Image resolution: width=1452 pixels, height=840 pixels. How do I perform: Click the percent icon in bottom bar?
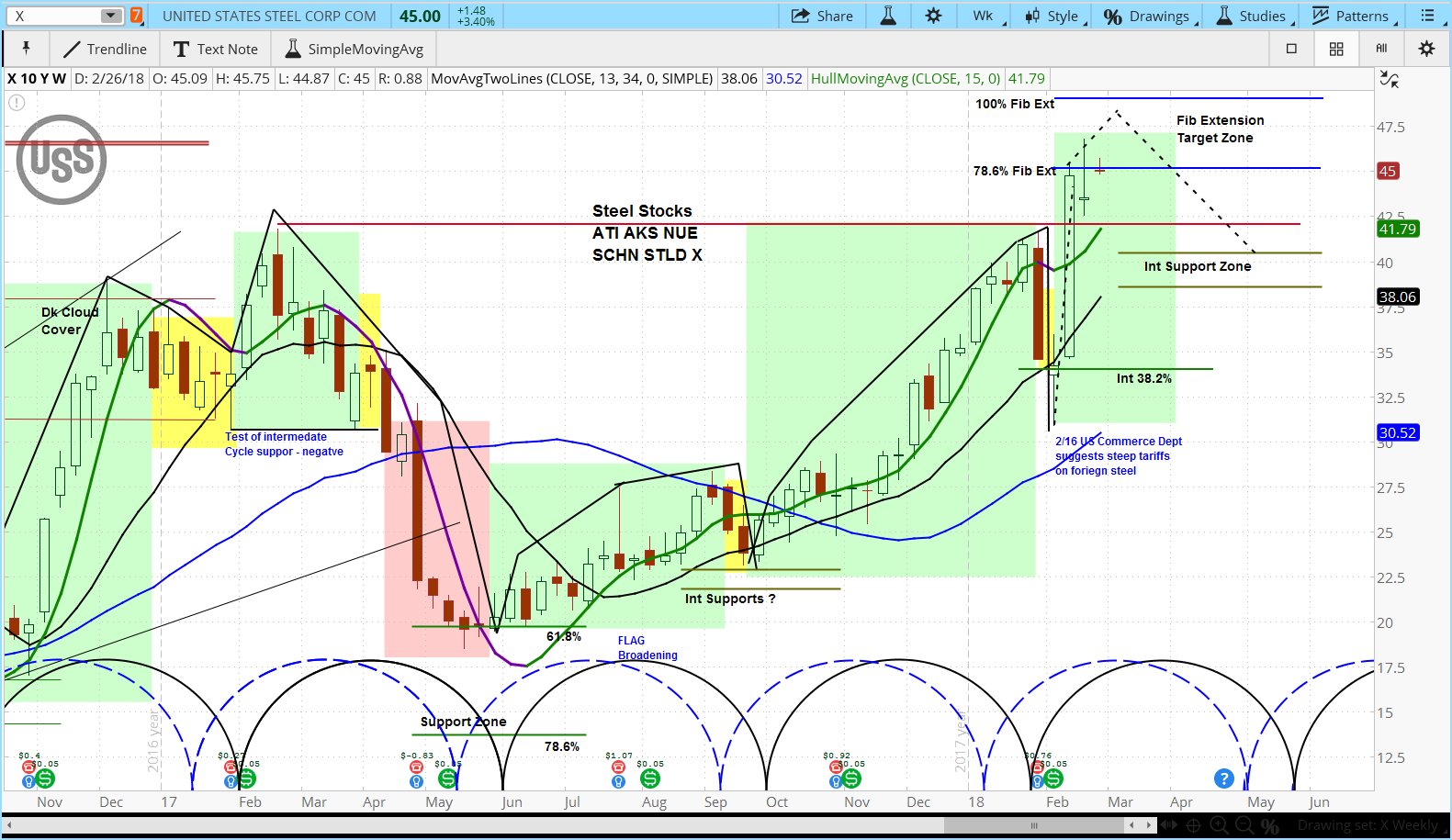(x=1270, y=825)
